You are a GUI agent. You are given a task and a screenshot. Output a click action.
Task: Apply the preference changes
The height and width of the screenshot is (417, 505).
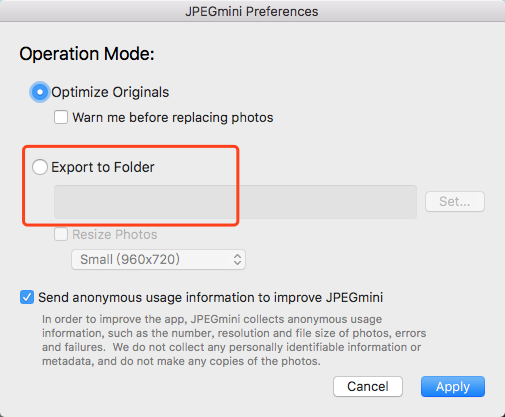pyautogui.click(x=453, y=387)
